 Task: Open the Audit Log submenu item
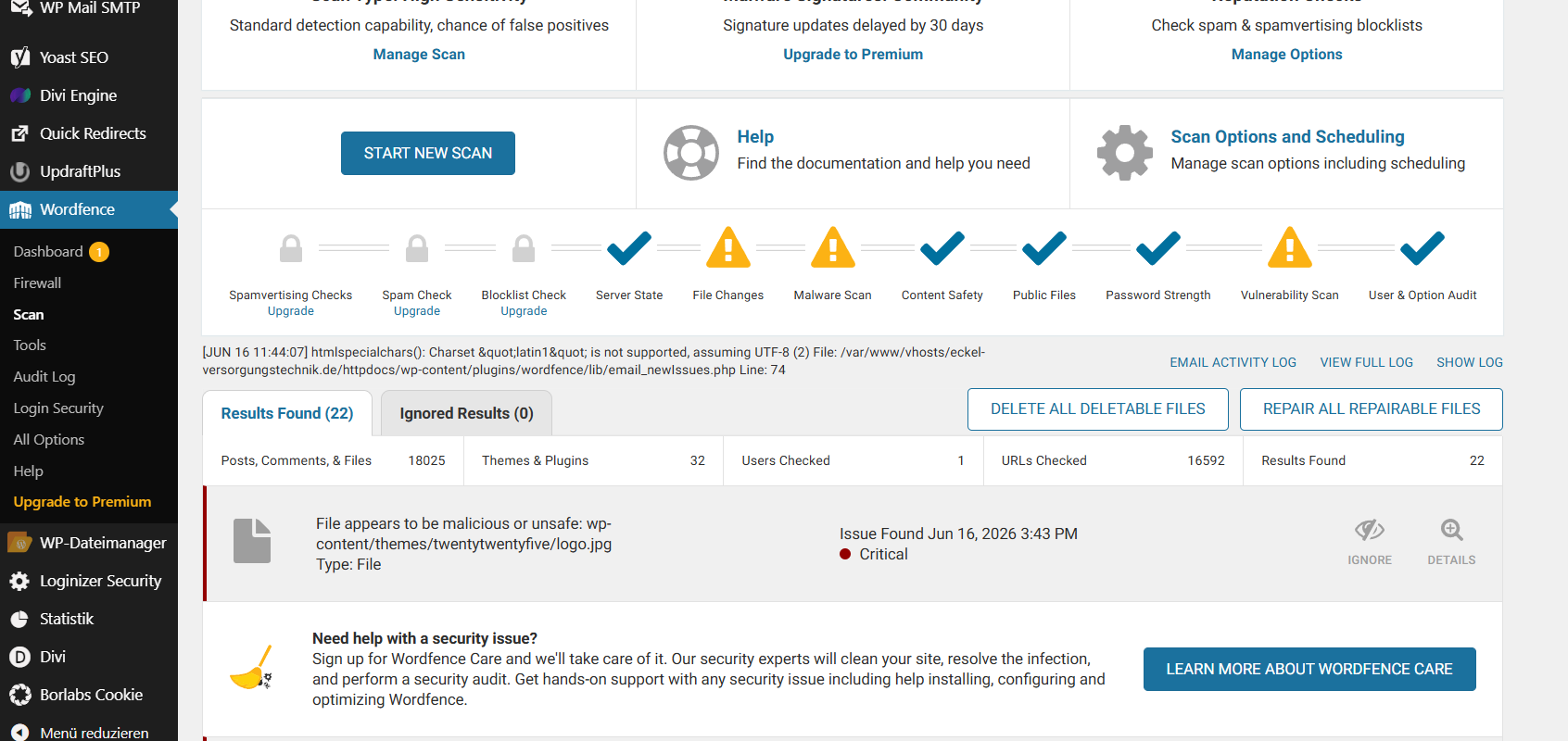[x=44, y=377]
